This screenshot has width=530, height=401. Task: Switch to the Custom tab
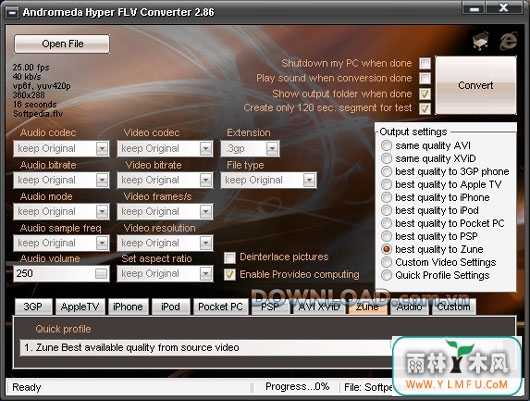pos(454,307)
